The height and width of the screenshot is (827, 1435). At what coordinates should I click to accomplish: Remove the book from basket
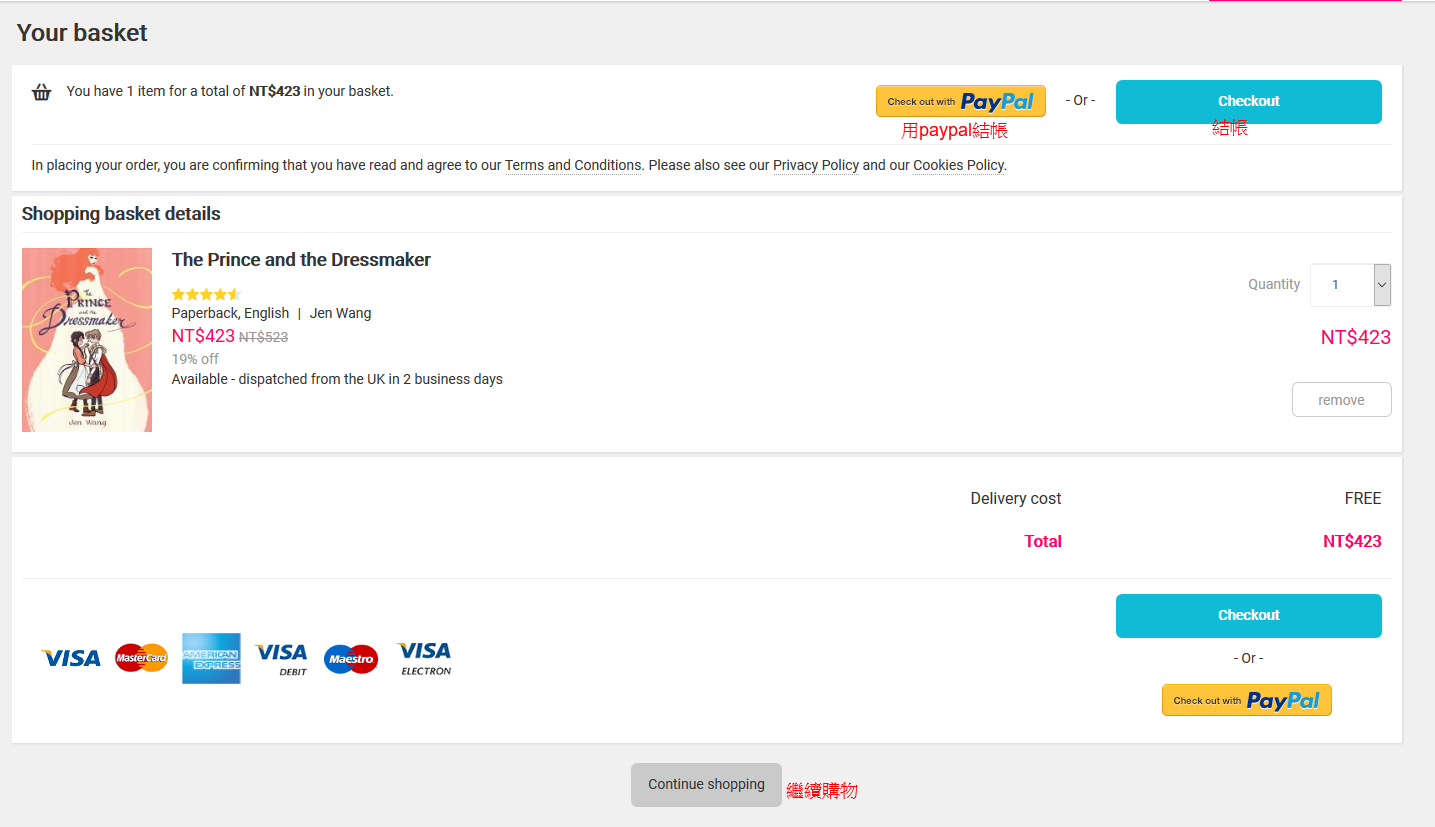point(1342,400)
